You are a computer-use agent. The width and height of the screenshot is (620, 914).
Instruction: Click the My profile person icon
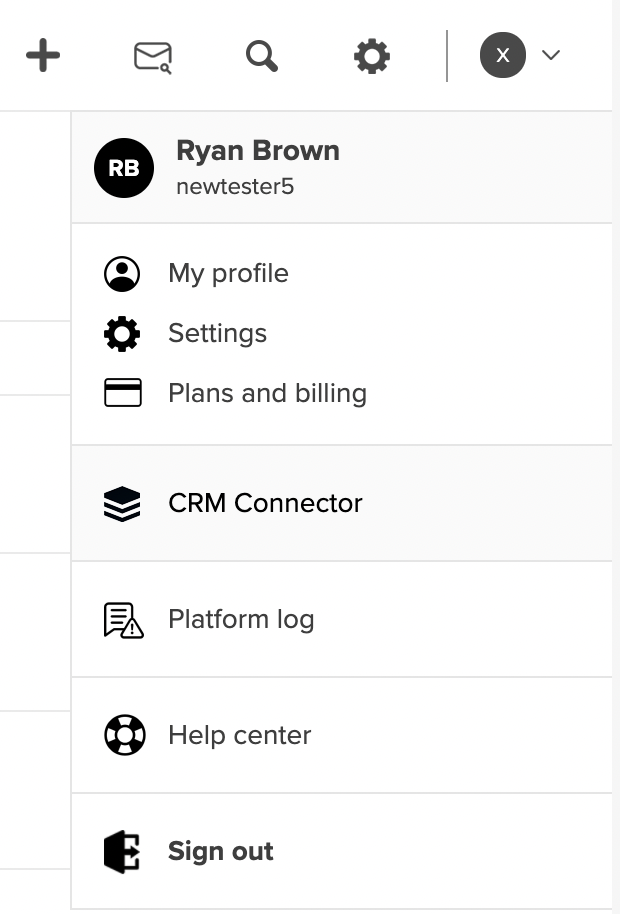click(x=122, y=274)
